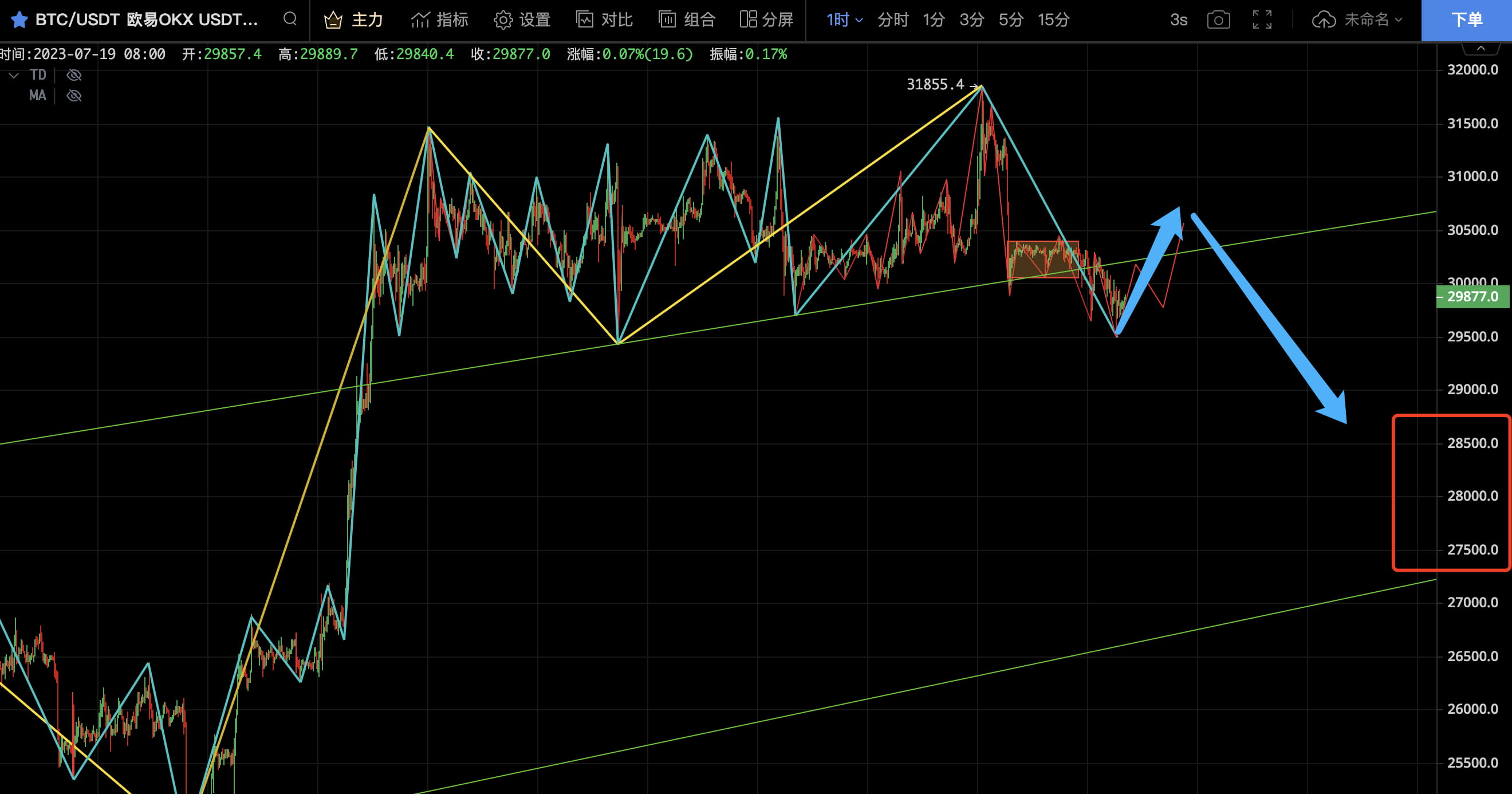Click the 开 29857.4 open value
The height and width of the screenshot is (794, 1512).
(x=221, y=54)
